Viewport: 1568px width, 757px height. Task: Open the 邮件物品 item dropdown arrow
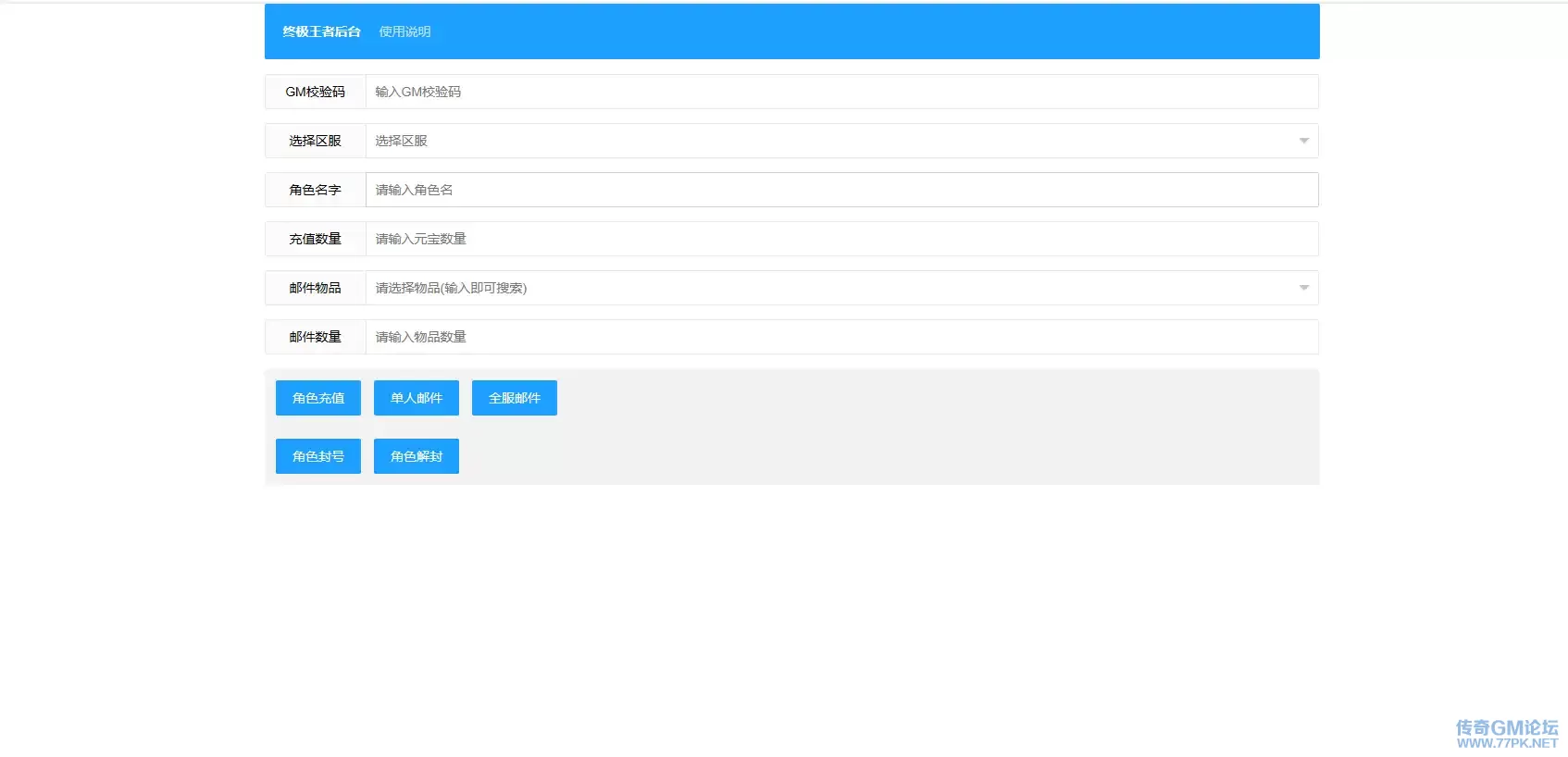[1303, 288]
